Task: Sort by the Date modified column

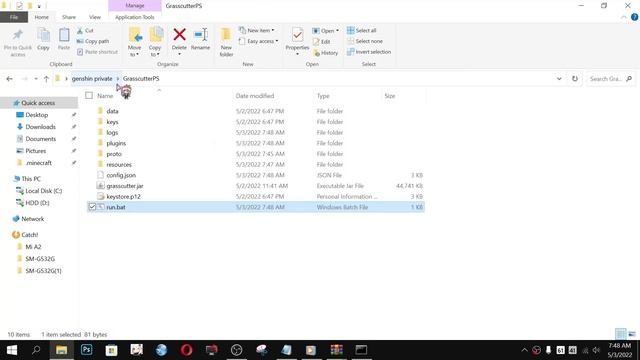Action: (x=255, y=96)
